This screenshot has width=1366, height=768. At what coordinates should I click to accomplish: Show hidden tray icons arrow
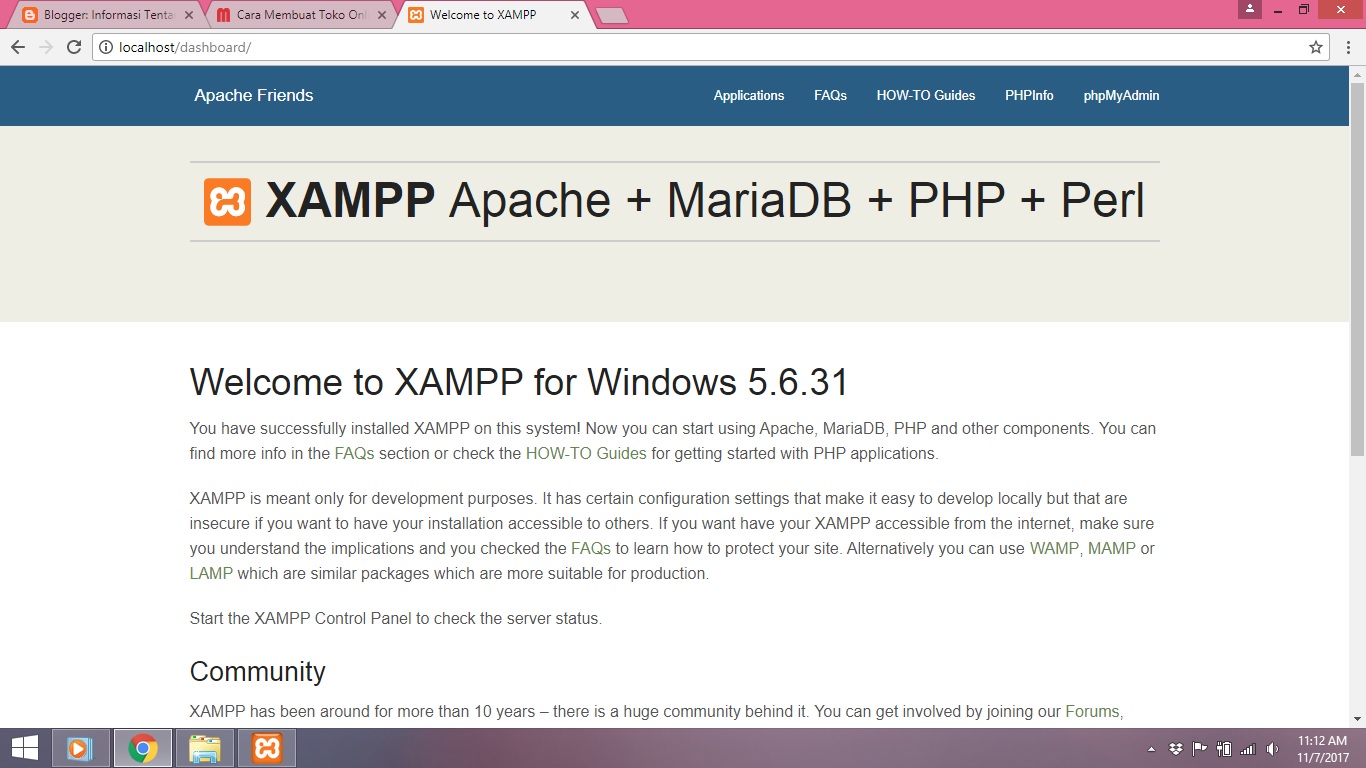(x=1151, y=749)
